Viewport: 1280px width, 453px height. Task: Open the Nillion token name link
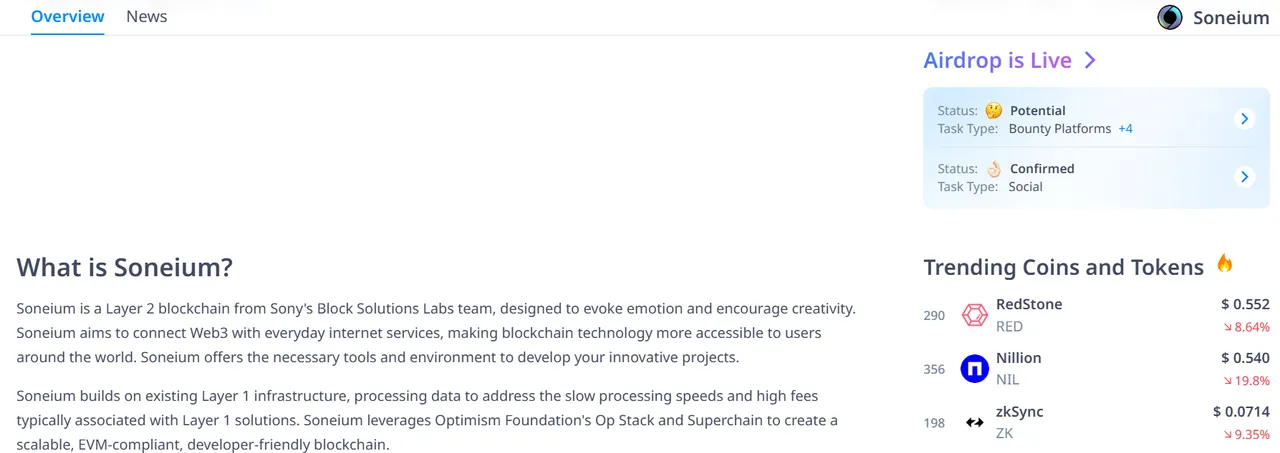point(1018,358)
